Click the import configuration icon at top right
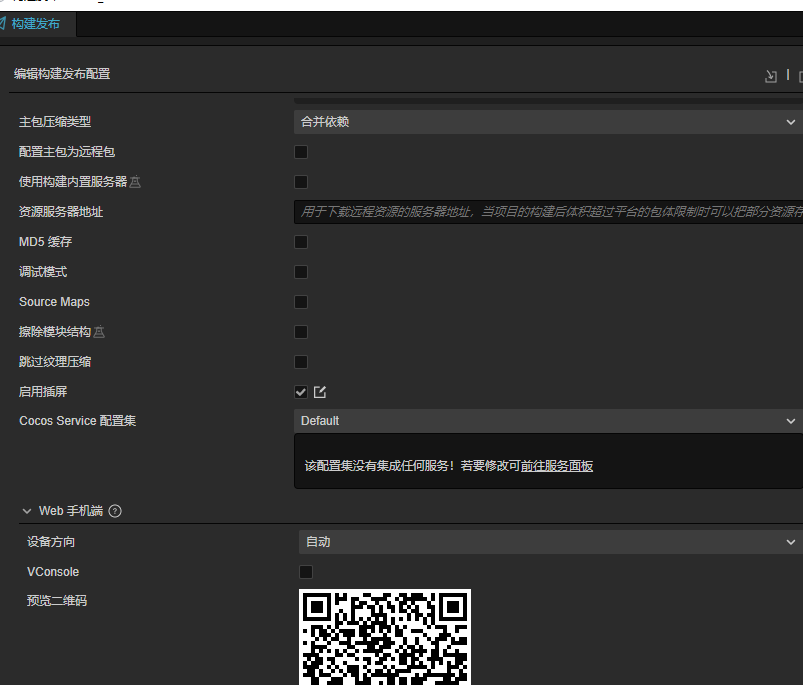Image resolution: width=803 pixels, height=685 pixels. coord(770,76)
